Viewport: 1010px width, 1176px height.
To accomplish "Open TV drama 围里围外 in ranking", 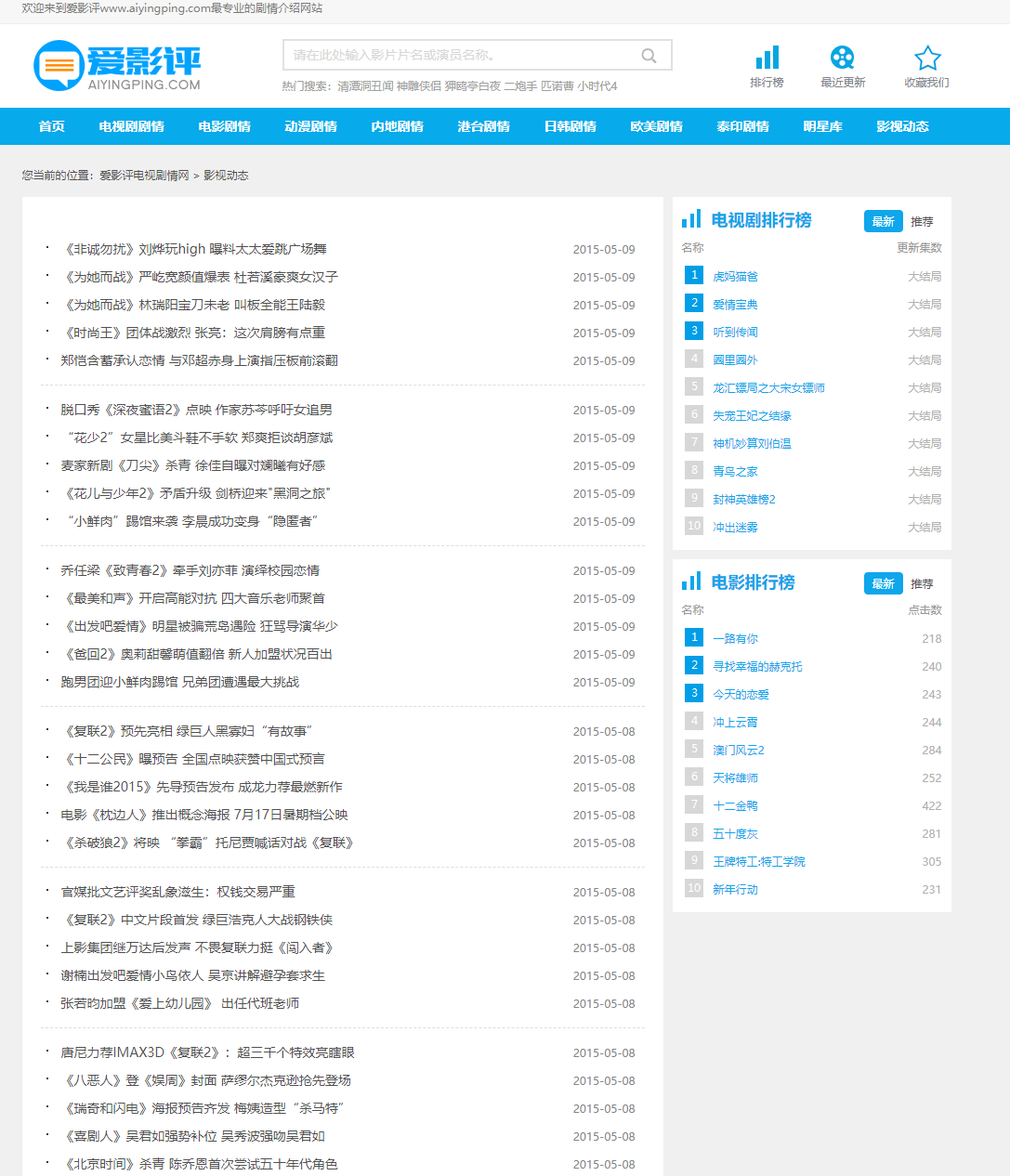I will (735, 360).
